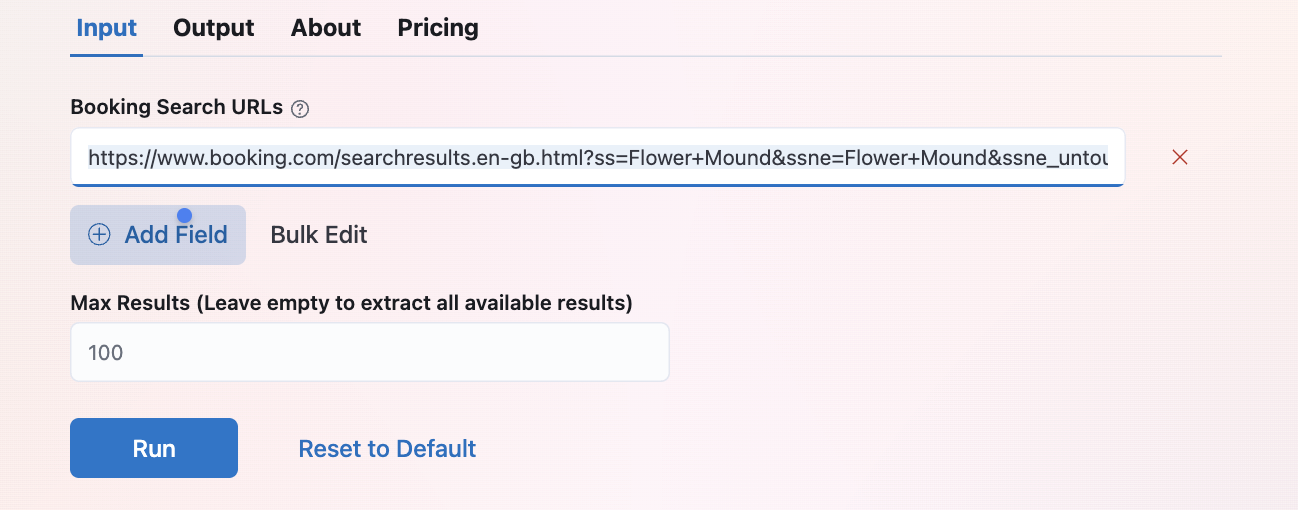Go to the About tab
This screenshot has width=1298, height=510.
pyautogui.click(x=326, y=28)
